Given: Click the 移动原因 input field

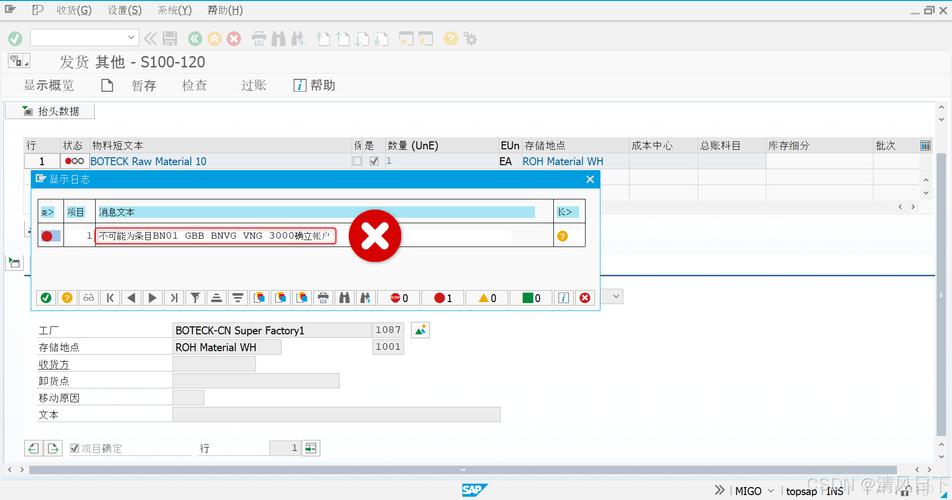Looking at the screenshot, I should click(188, 398).
